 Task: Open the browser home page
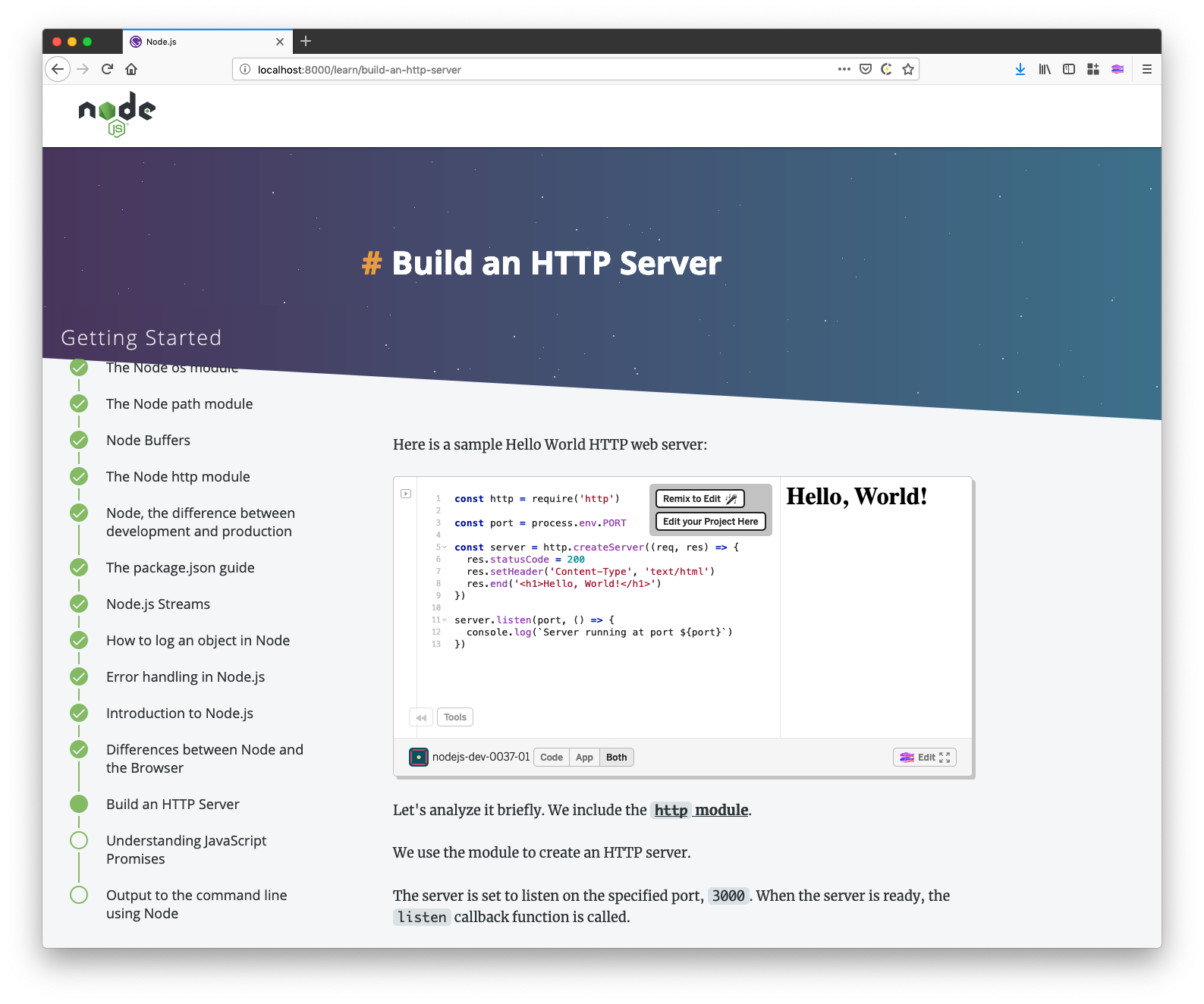point(131,69)
